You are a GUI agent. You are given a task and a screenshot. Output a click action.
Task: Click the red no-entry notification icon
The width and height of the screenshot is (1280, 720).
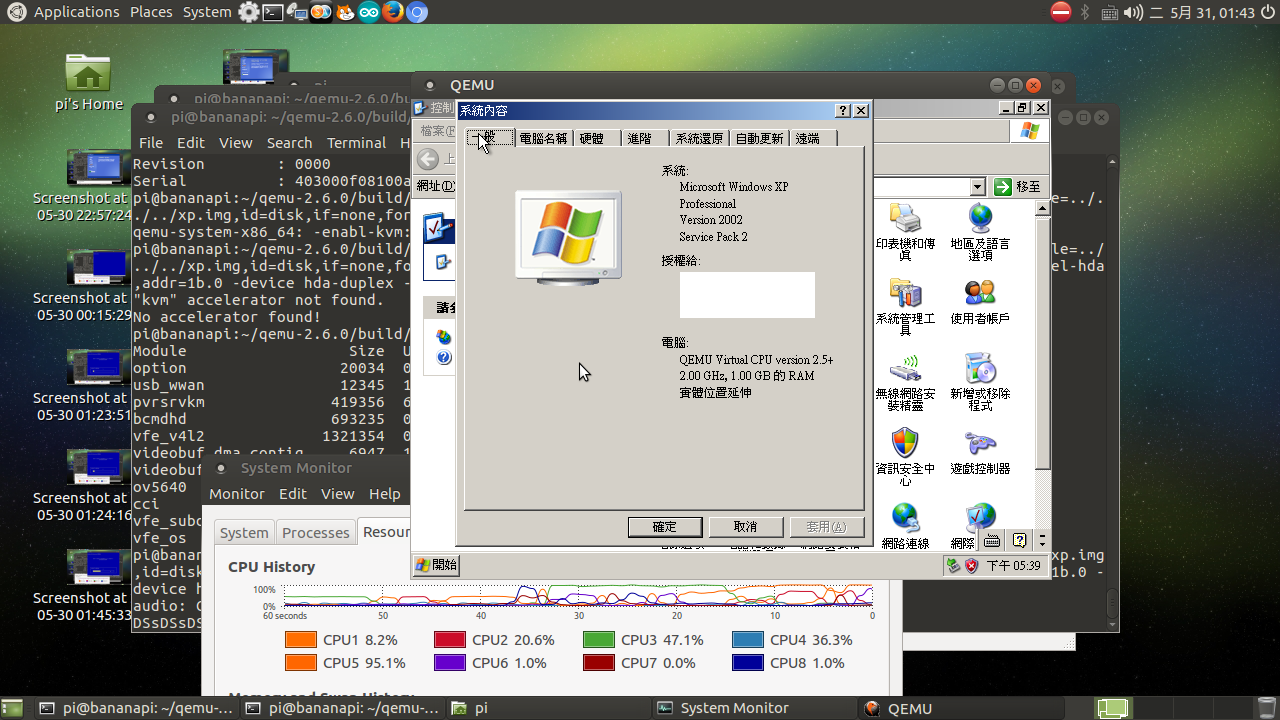click(1061, 12)
